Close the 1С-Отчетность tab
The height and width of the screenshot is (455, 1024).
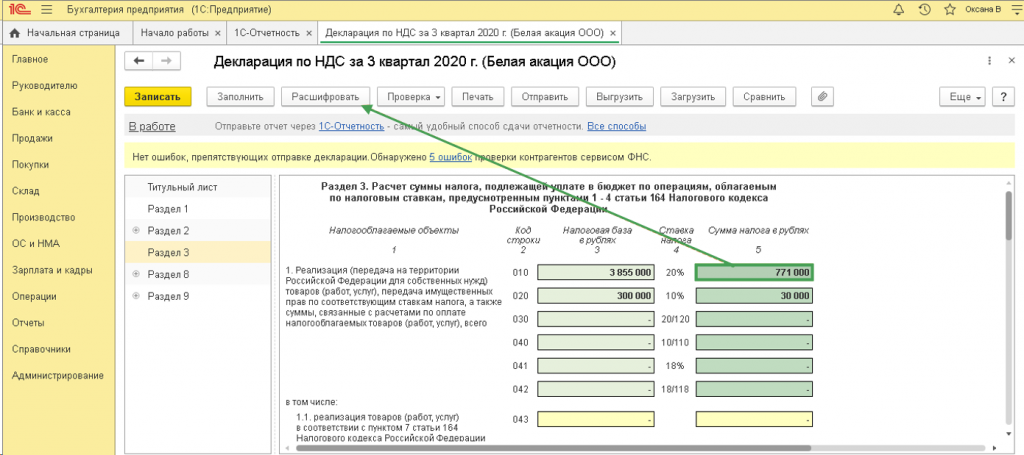click(x=309, y=33)
